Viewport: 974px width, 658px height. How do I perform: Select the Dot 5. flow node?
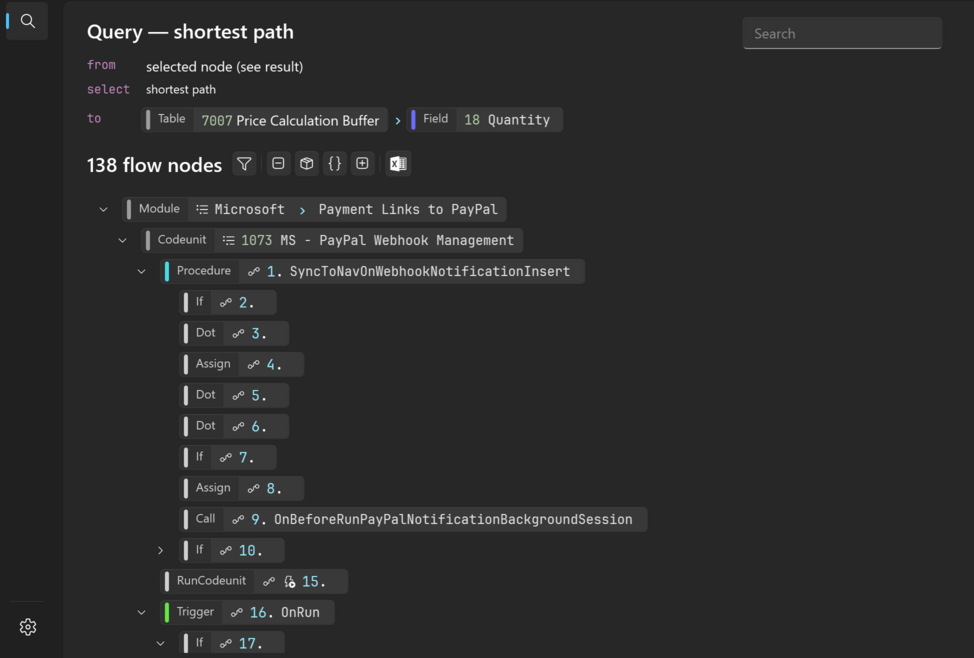point(234,396)
